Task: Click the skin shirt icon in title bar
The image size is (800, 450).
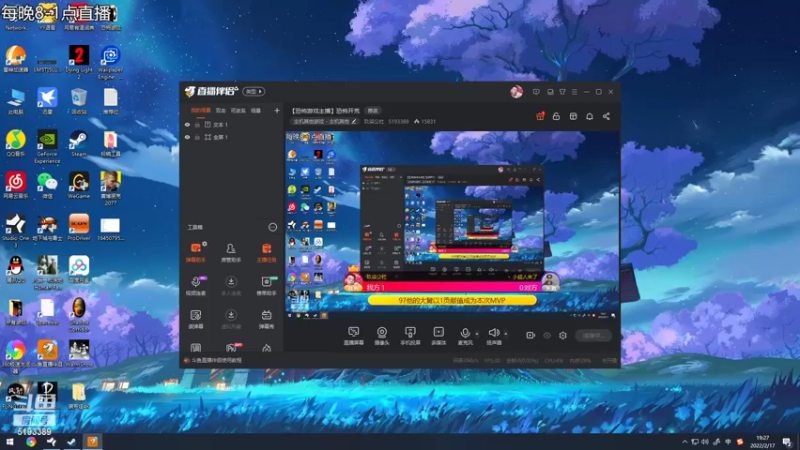Action: point(562,92)
